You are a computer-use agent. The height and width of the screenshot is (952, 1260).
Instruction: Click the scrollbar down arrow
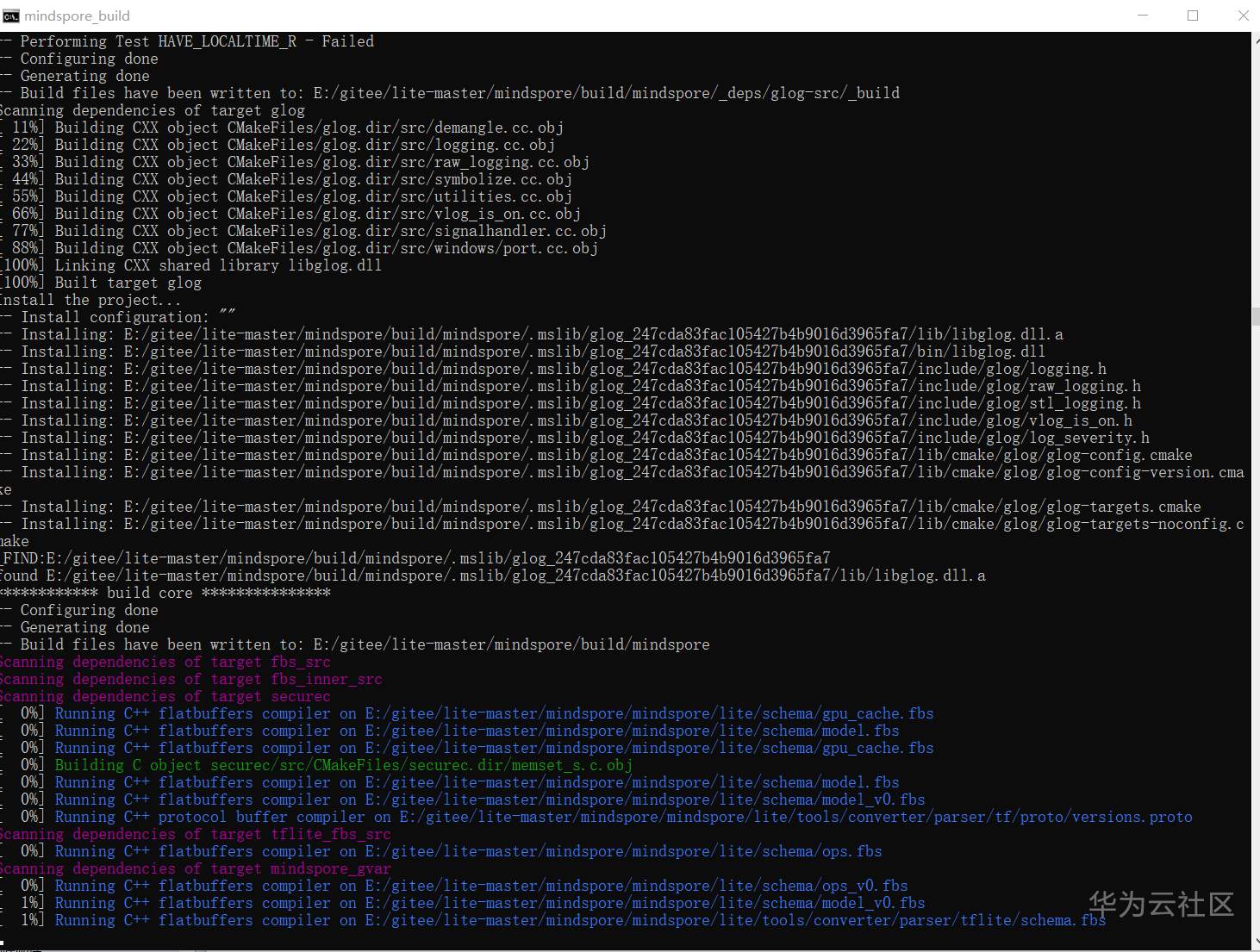point(1255,942)
